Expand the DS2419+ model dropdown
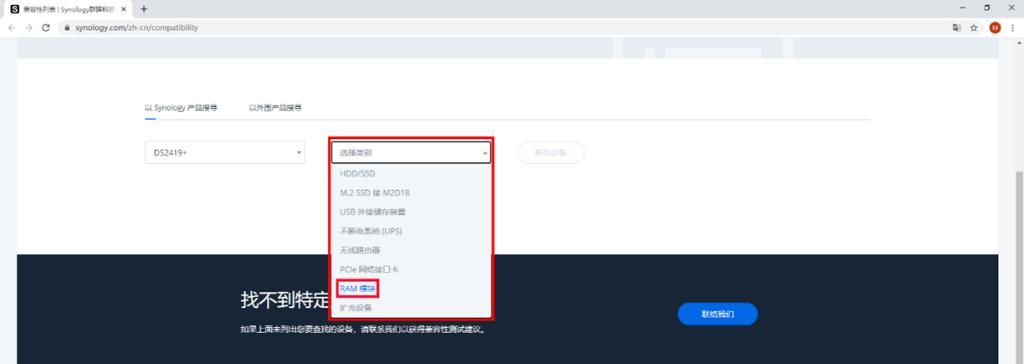This screenshot has width=1024, height=364. coord(225,152)
